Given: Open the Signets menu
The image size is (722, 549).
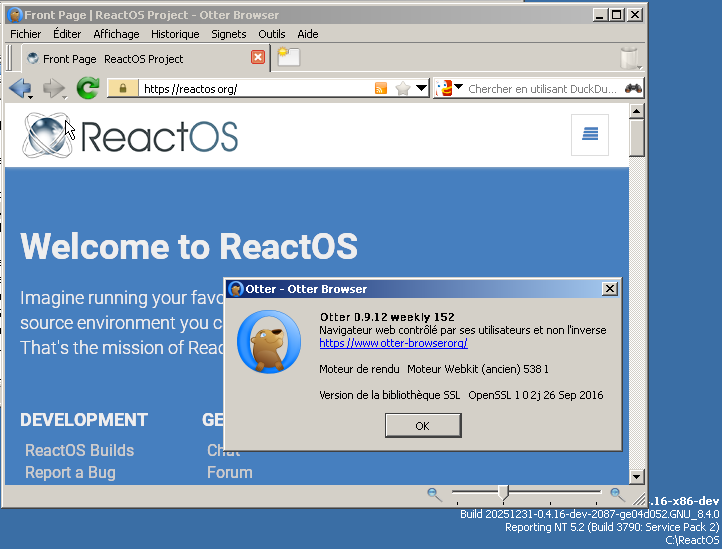Looking at the screenshot, I should click(228, 34).
